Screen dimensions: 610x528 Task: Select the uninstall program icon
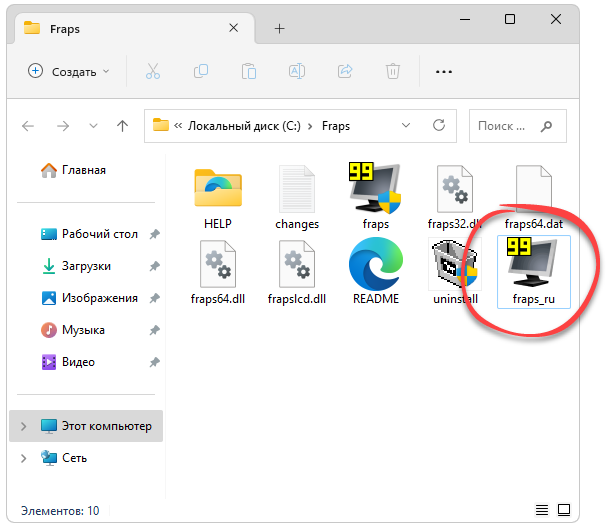[455, 272]
